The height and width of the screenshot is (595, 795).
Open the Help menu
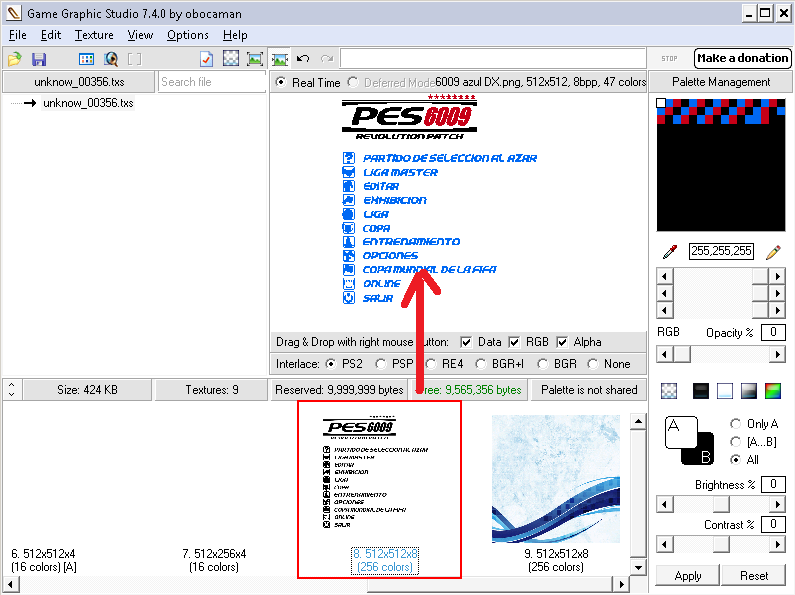235,35
